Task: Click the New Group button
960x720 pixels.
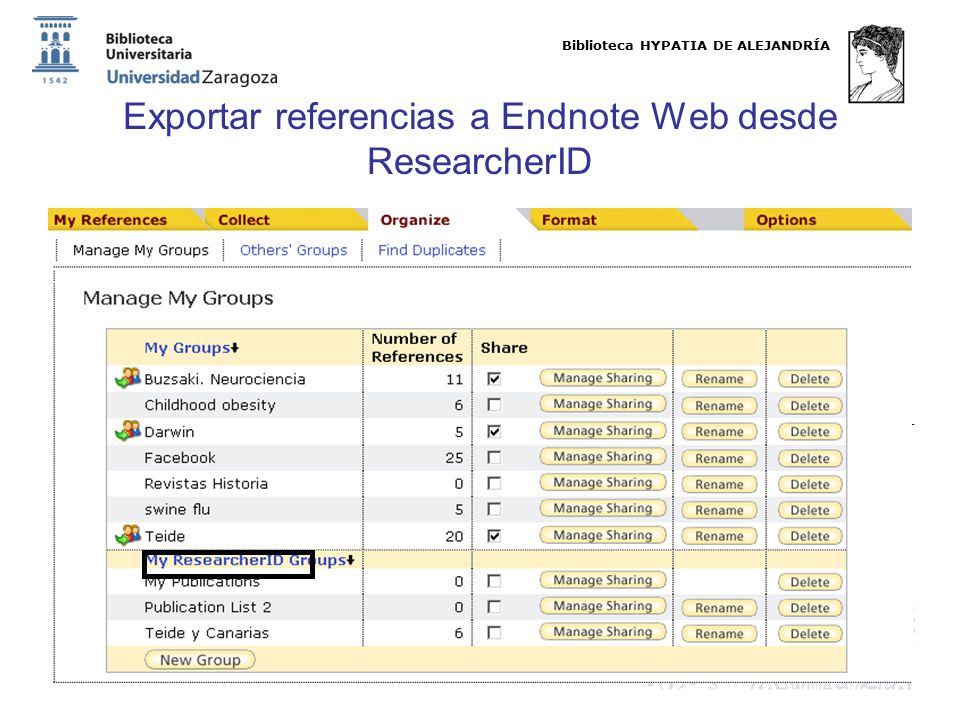Action: 200,659
